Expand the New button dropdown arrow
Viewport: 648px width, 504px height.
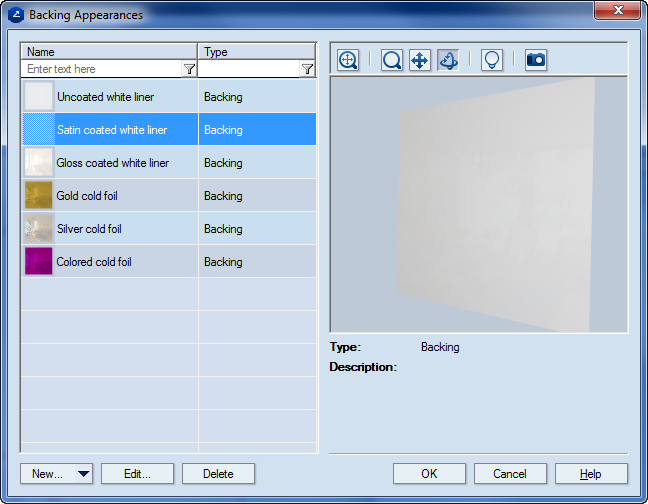[x=82, y=474]
